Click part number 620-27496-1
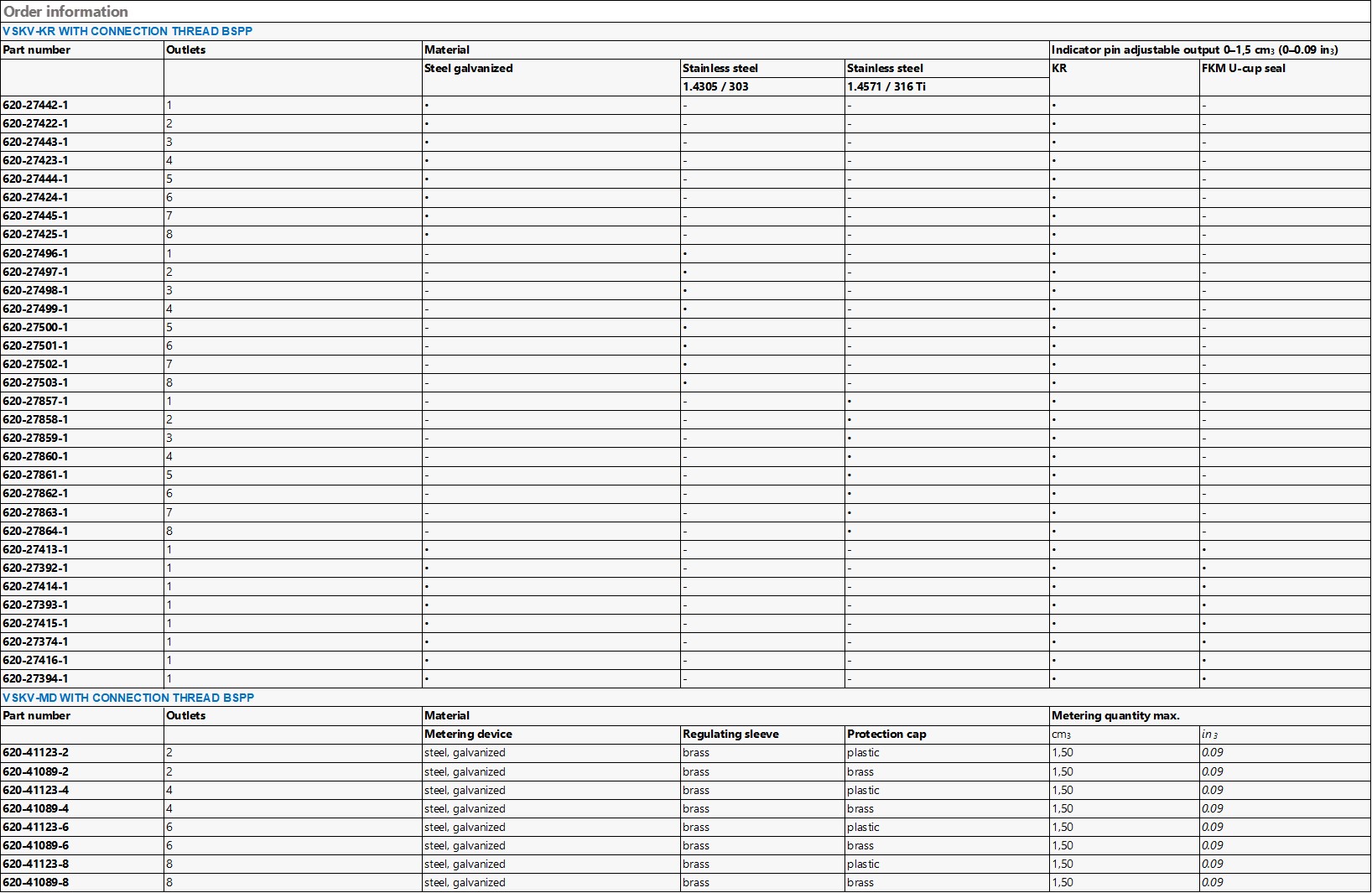The image size is (1372, 893). tap(36, 253)
